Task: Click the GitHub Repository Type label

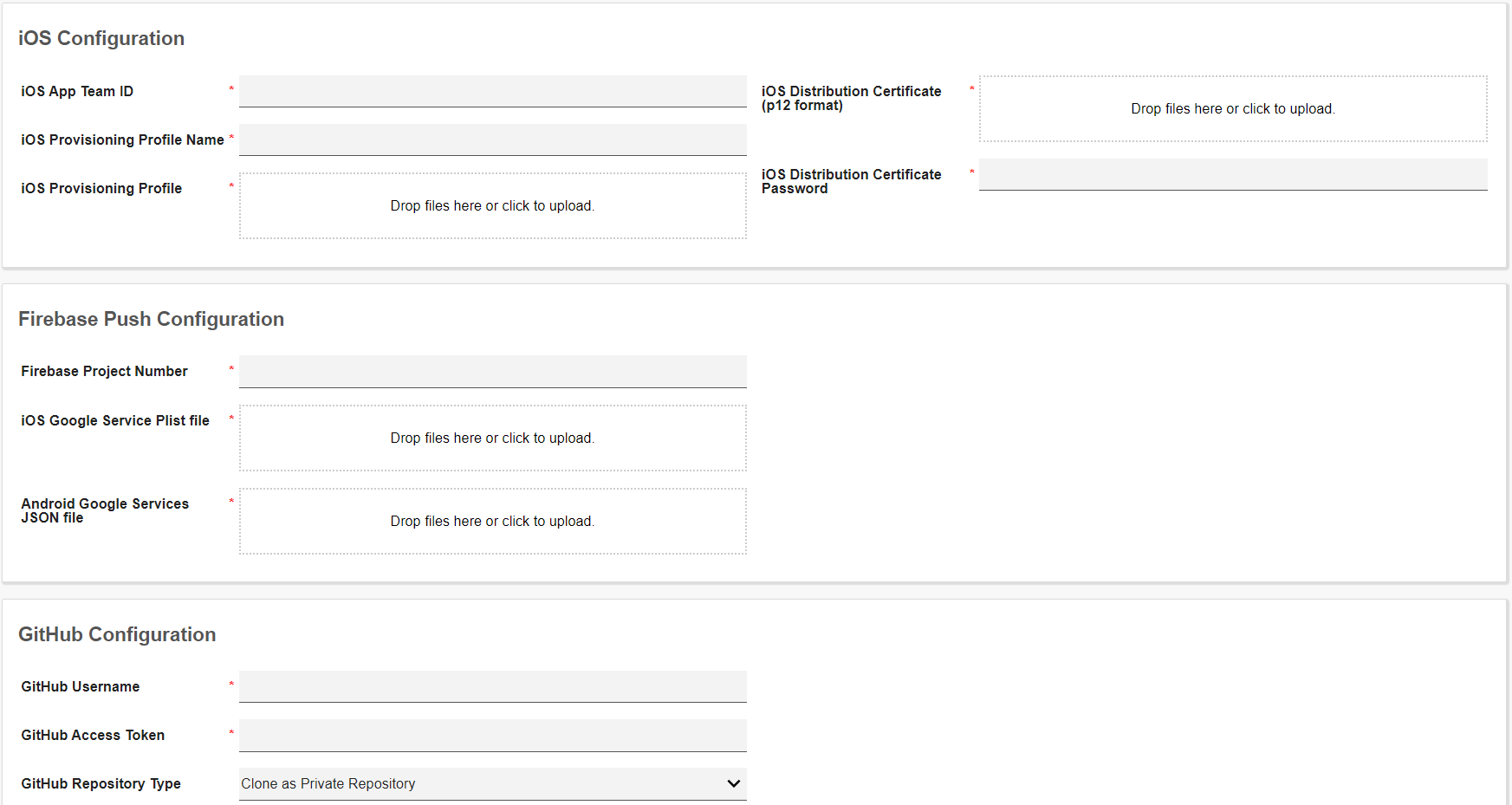Action: point(101,783)
